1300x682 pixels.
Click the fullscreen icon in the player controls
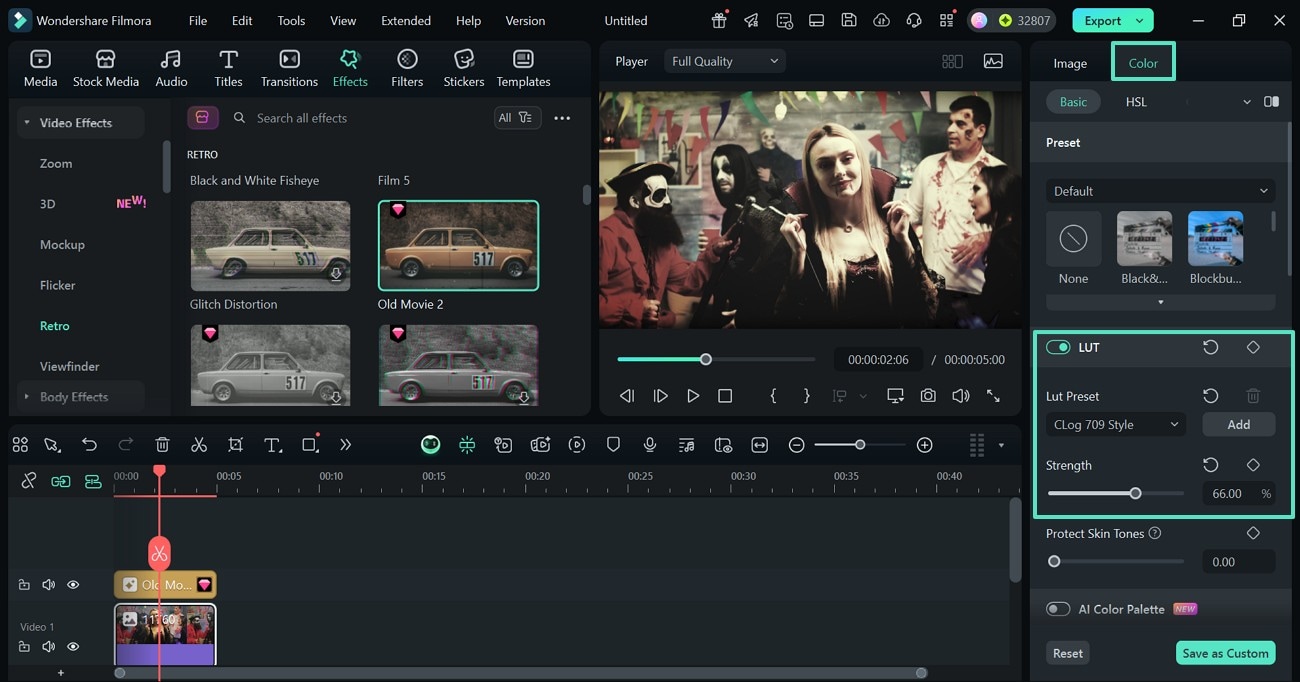(993, 395)
